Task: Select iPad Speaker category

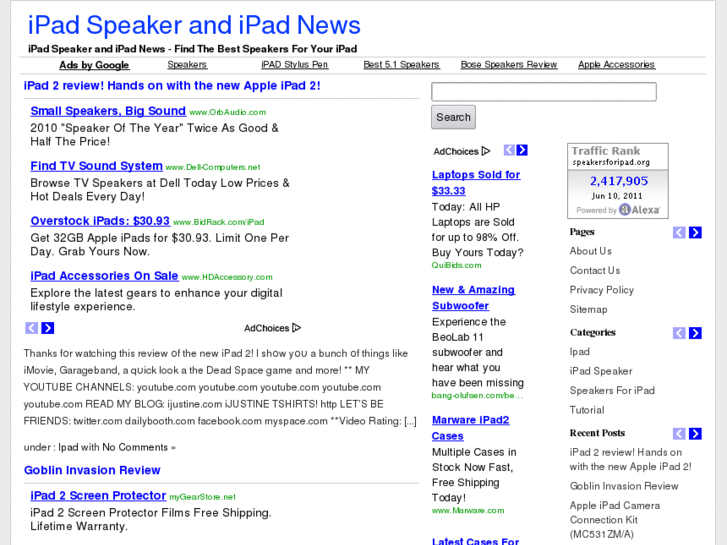Action: coord(601,371)
